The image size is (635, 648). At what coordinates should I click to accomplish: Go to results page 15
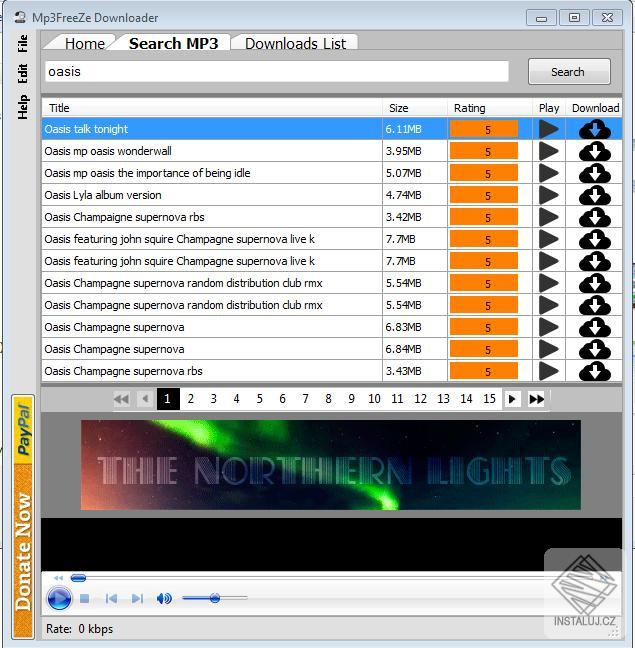coord(490,399)
